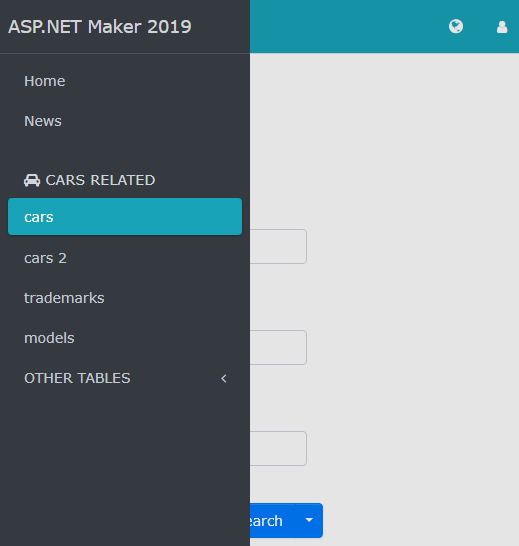Go to the Home menu item
The height and width of the screenshot is (546, 519).
click(45, 81)
